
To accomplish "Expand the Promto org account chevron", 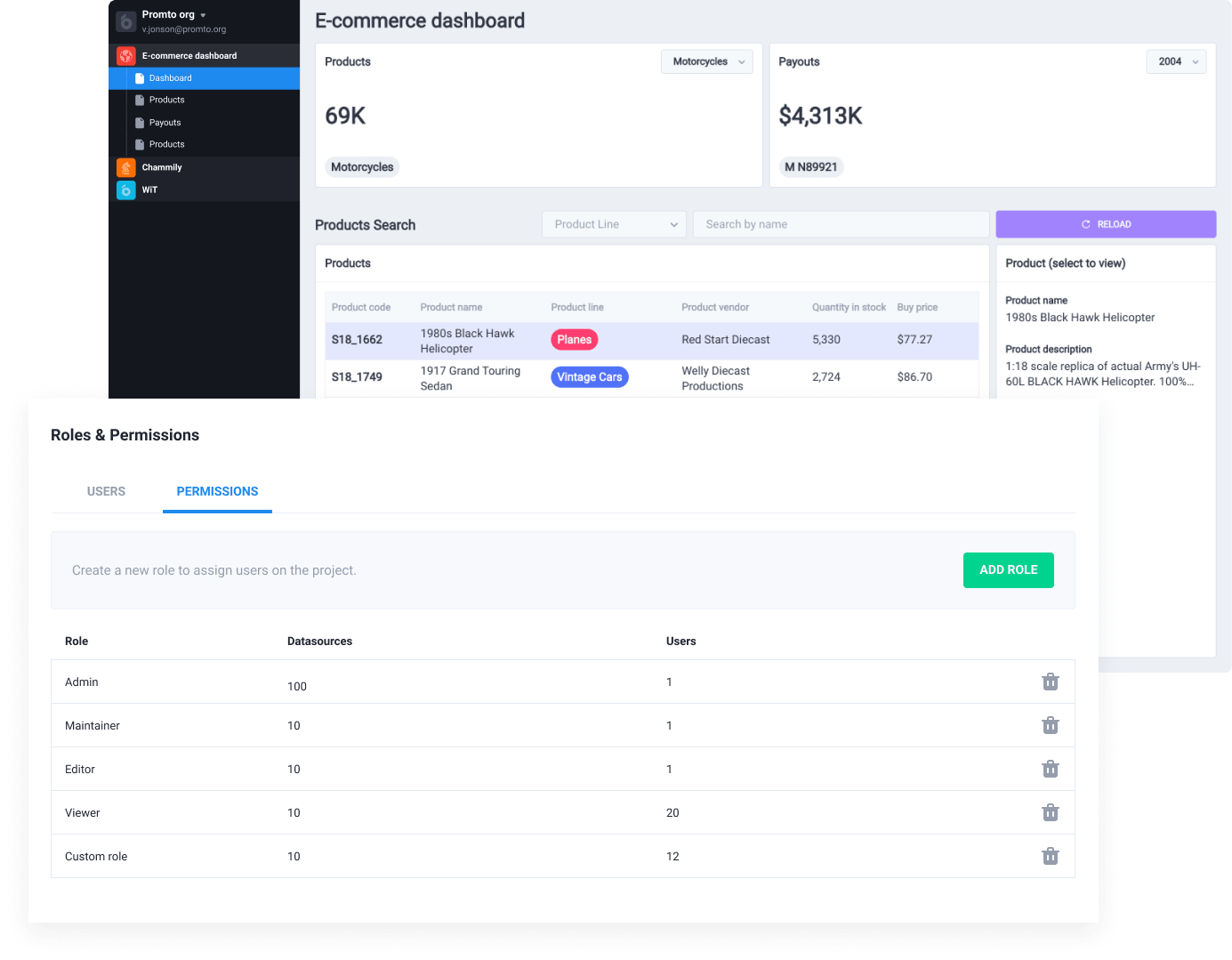I will pyautogui.click(x=201, y=14).
